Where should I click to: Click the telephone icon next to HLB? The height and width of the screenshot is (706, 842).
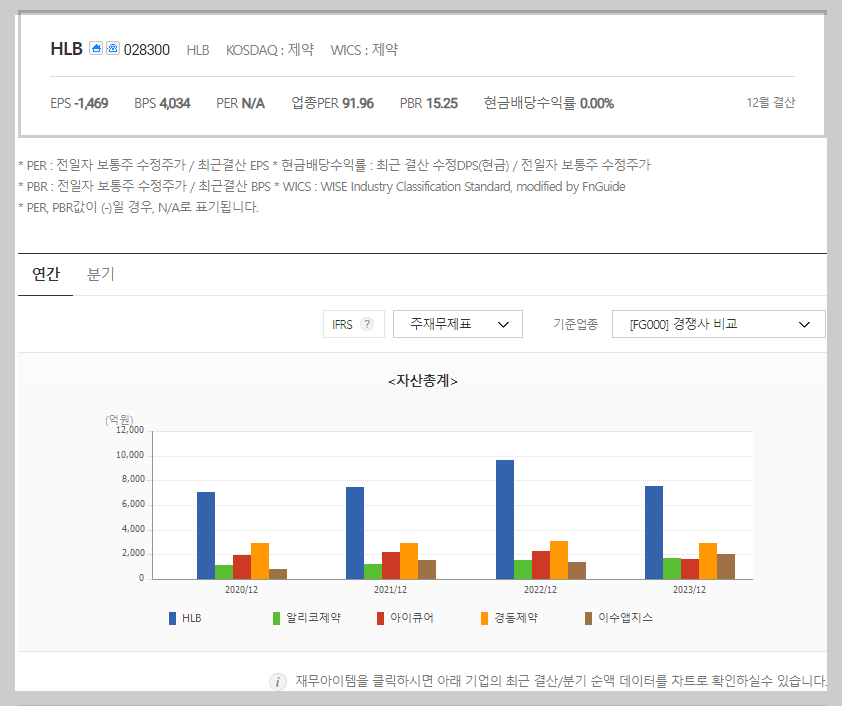click(113, 48)
